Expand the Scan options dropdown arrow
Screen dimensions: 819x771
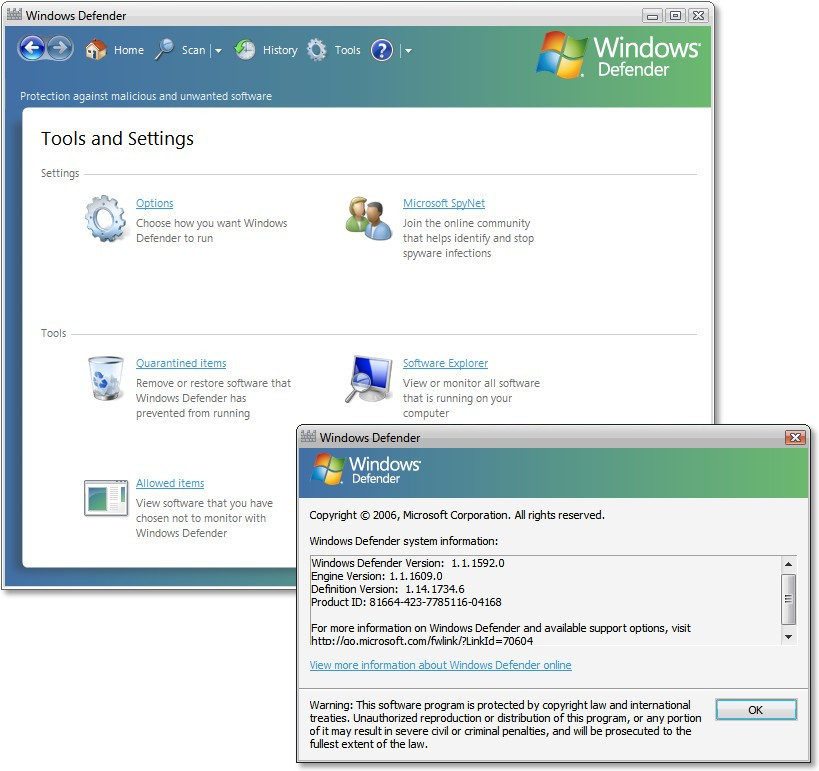coord(218,51)
